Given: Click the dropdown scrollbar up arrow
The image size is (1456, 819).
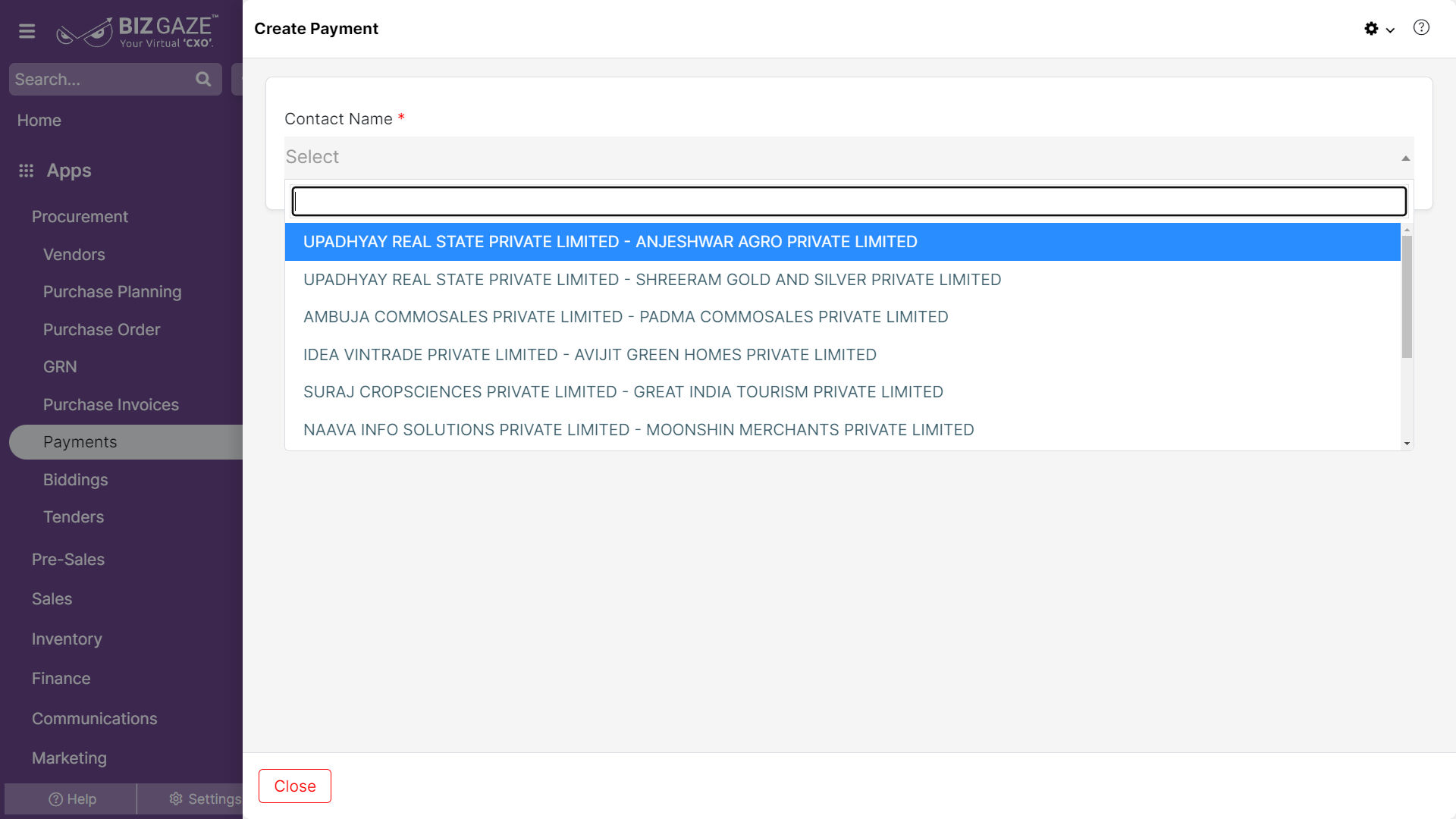Looking at the screenshot, I should (x=1407, y=229).
